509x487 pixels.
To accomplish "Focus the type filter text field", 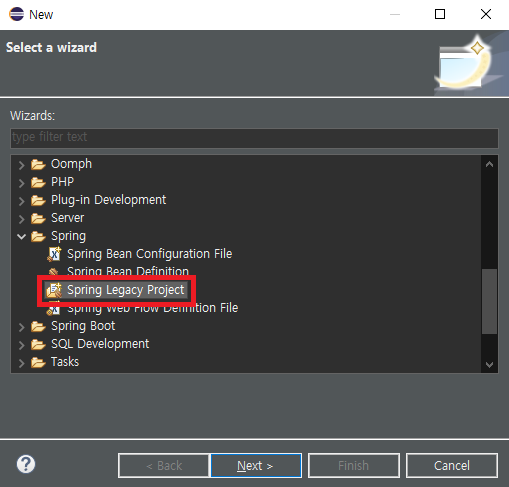I will (254, 138).
